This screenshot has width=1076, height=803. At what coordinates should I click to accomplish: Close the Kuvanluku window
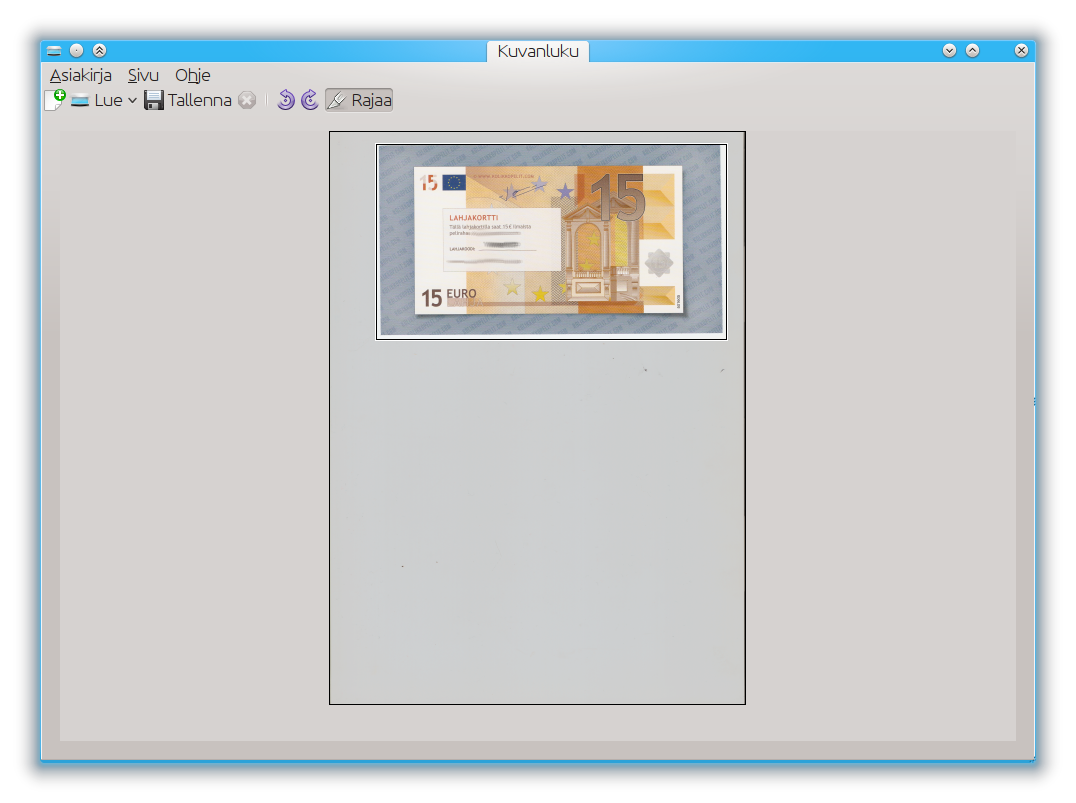point(1021,51)
